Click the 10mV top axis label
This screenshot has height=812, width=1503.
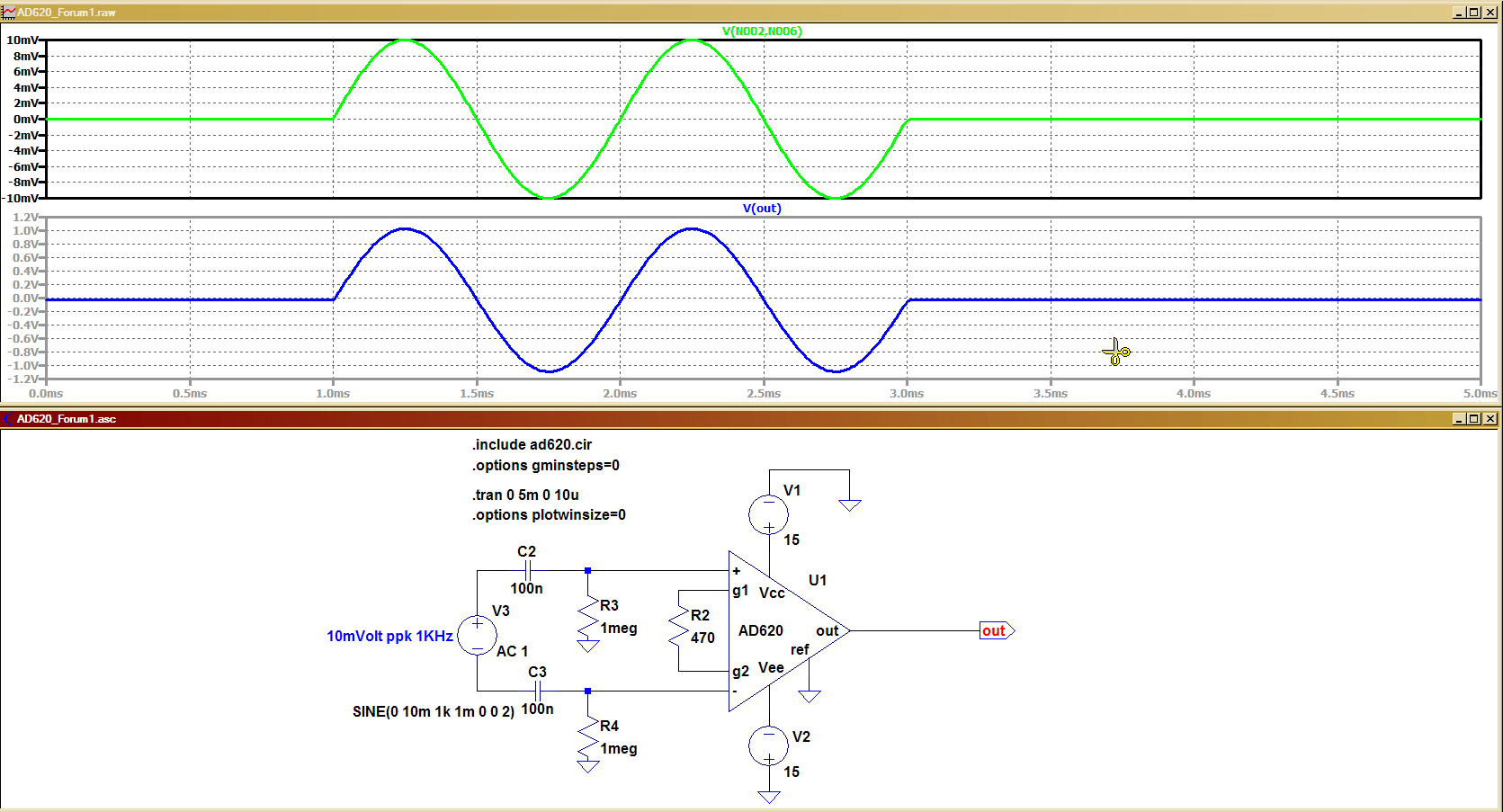click(x=22, y=40)
